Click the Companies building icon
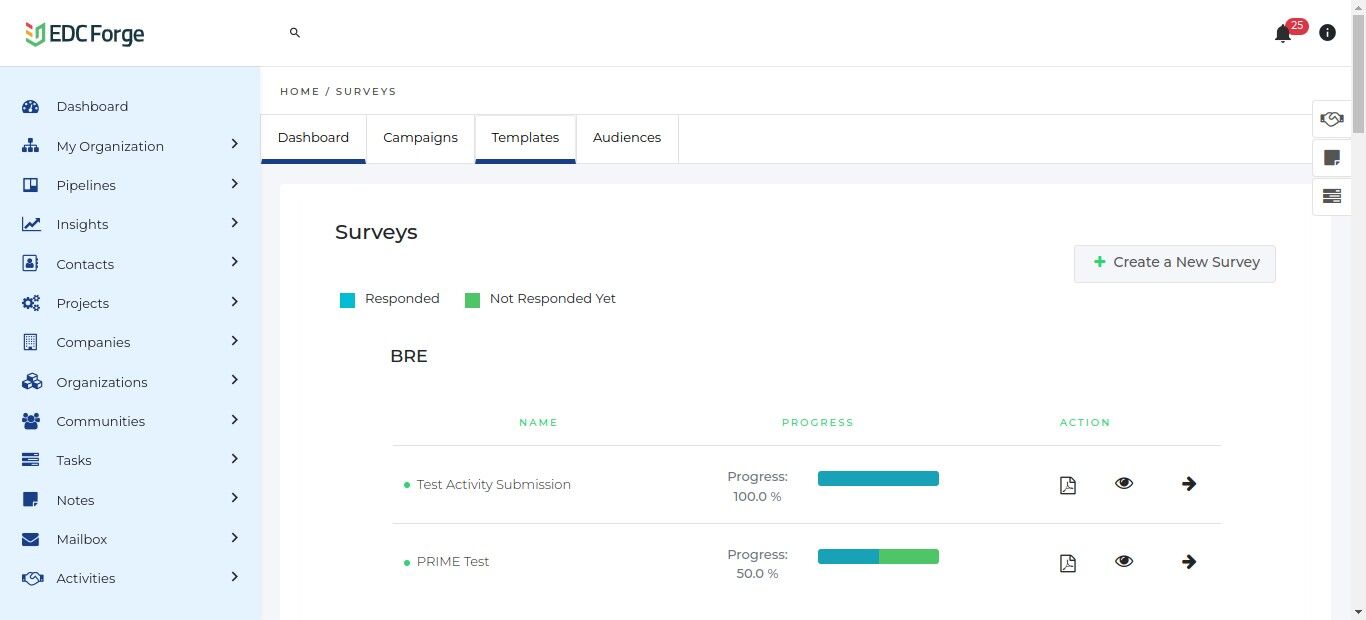The height and width of the screenshot is (620, 1366). click(x=30, y=342)
